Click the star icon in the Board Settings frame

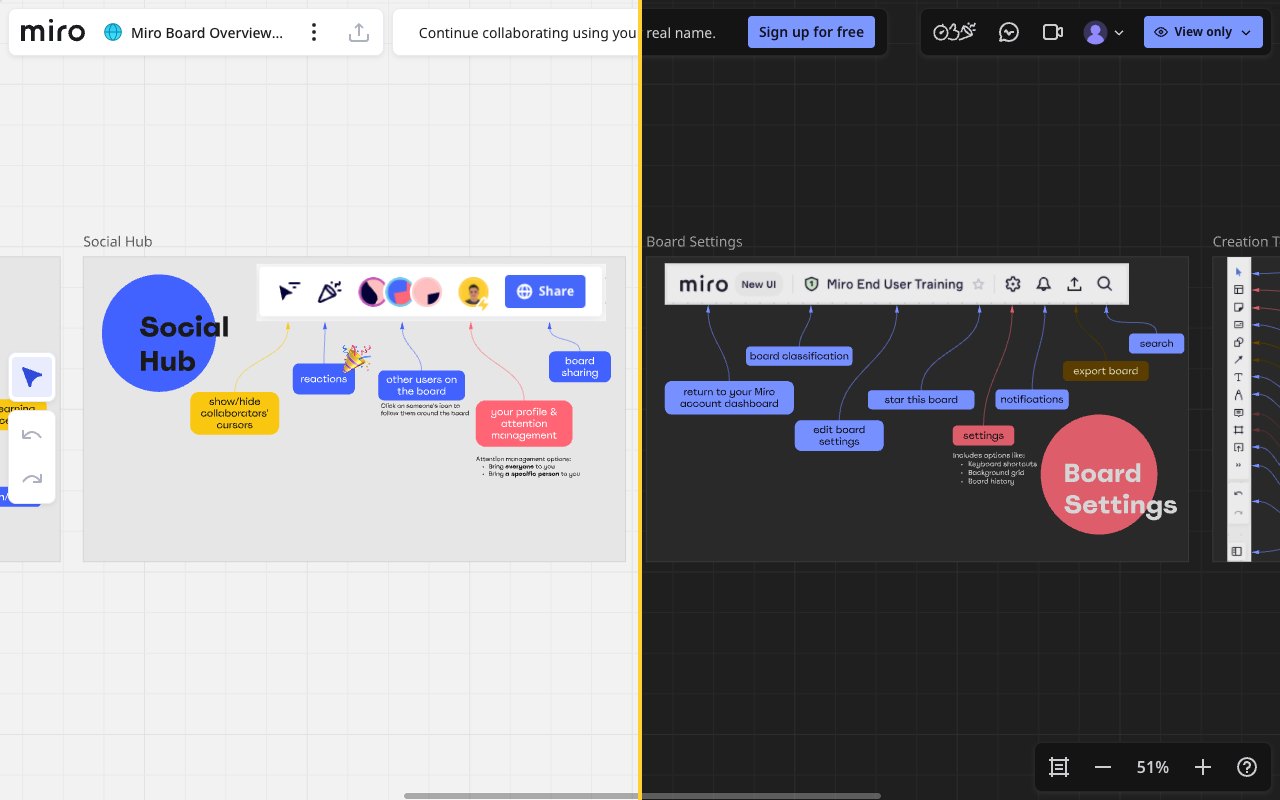[x=979, y=284]
